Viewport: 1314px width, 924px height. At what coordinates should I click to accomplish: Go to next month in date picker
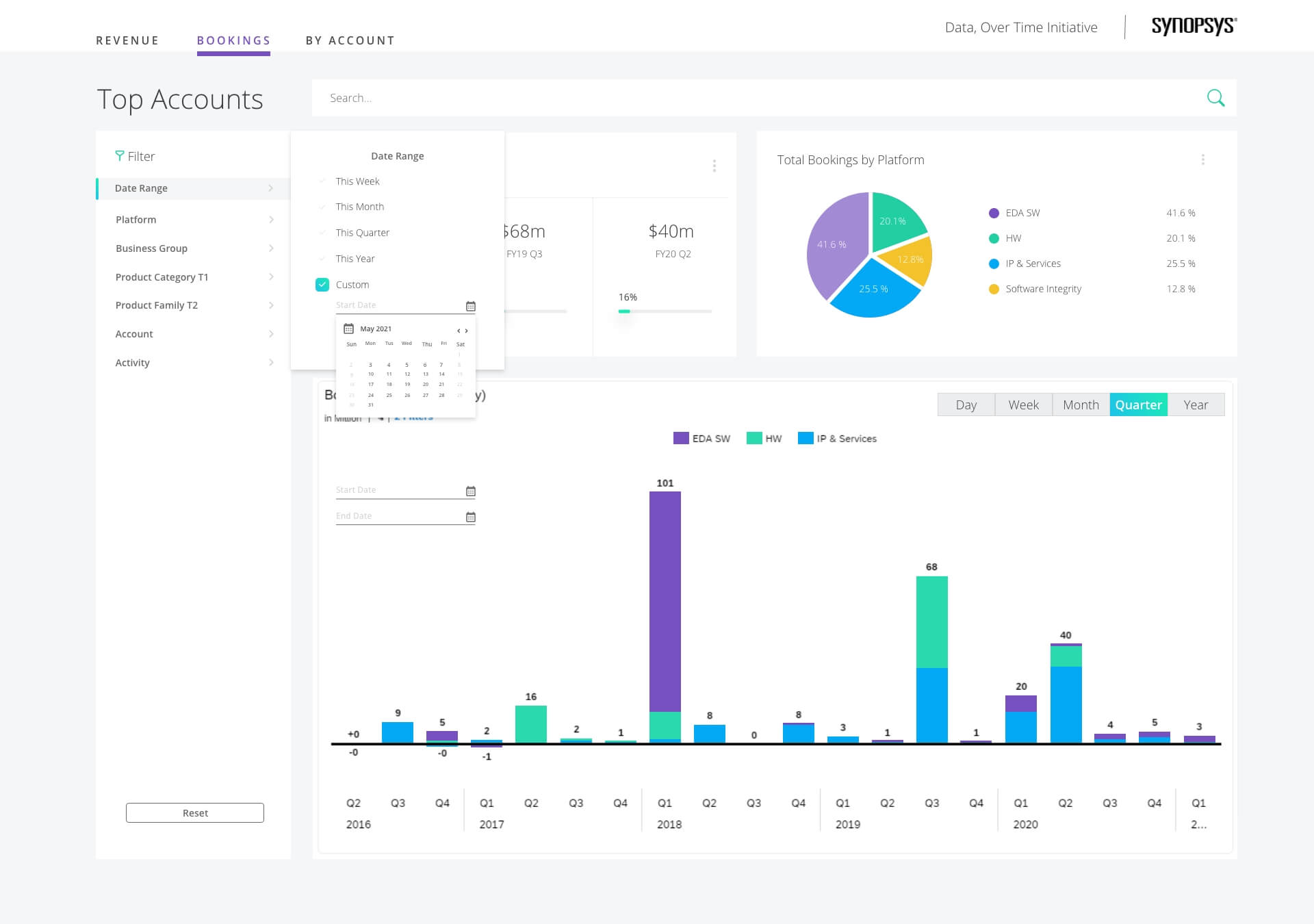pyautogui.click(x=467, y=331)
